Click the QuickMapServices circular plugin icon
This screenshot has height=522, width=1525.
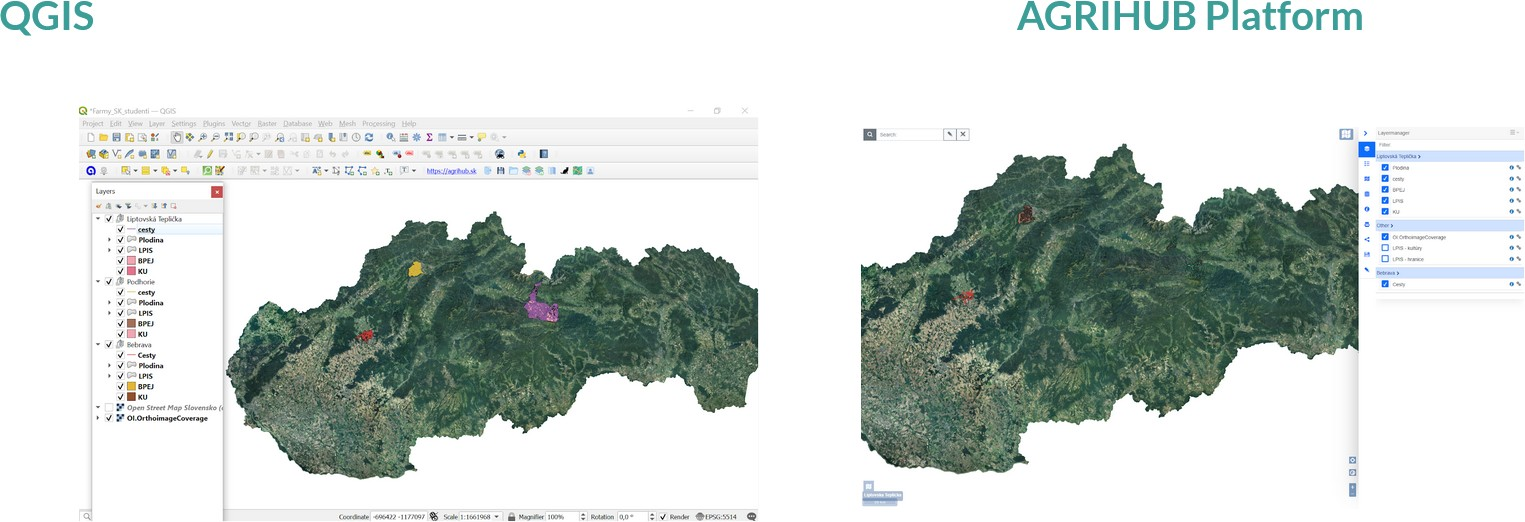coord(91,171)
